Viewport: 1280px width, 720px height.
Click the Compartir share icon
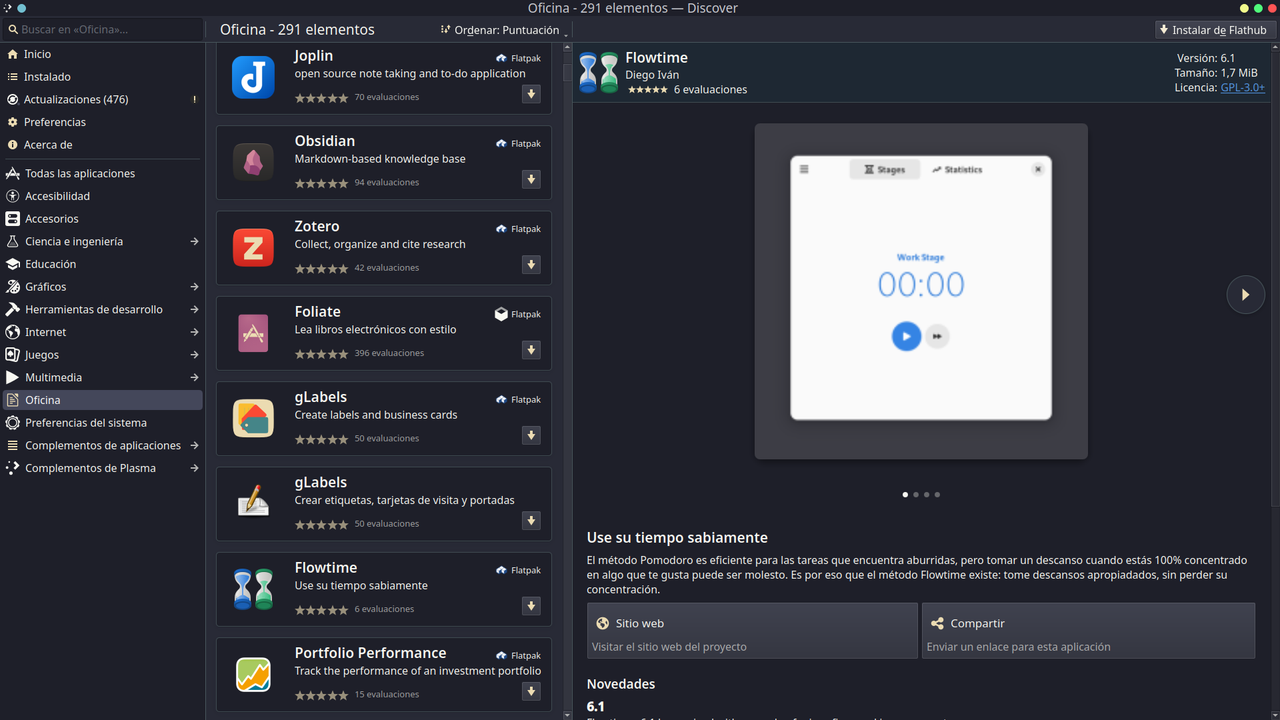[x=937, y=622]
